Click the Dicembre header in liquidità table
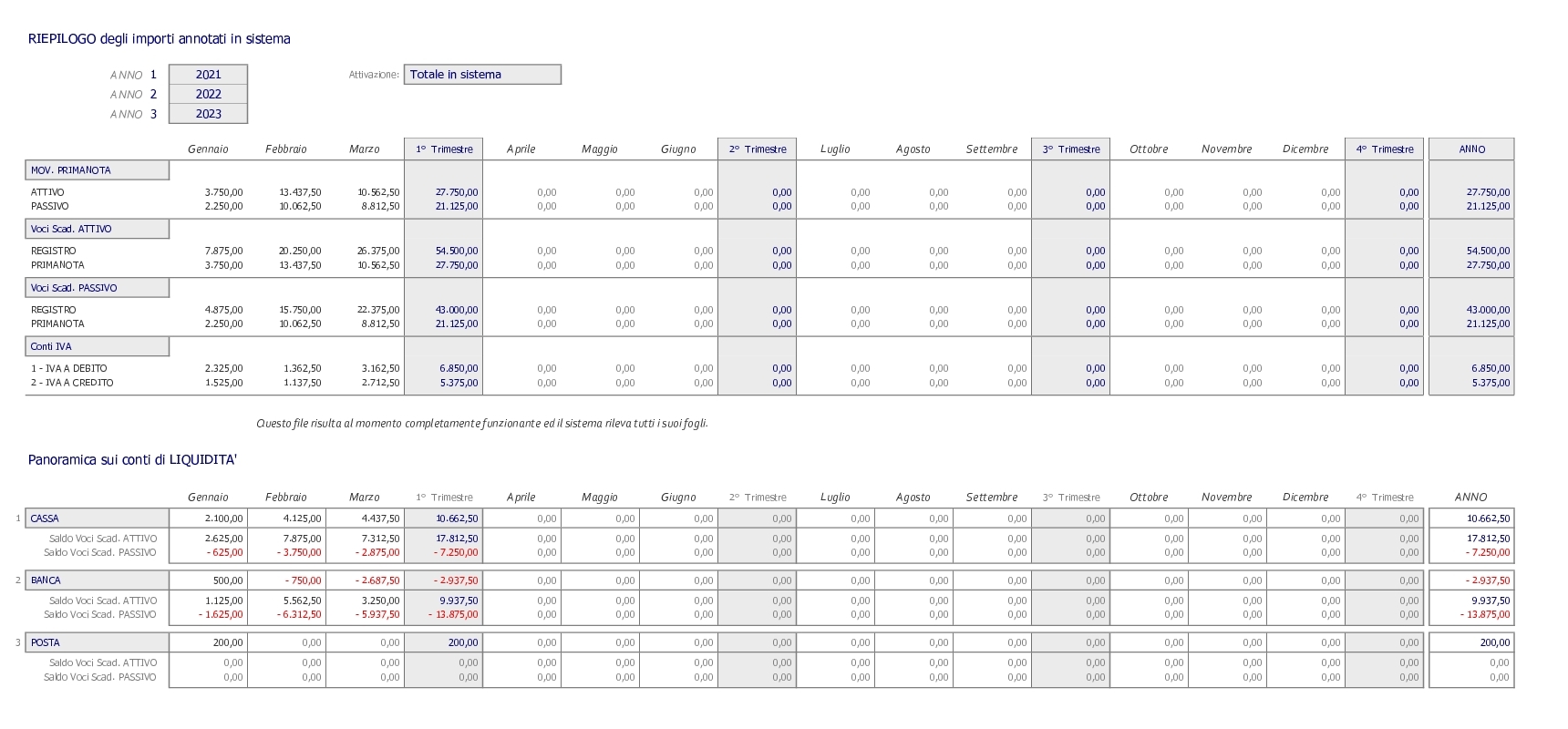The height and width of the screenshot is (729, 1568). 1305,498
